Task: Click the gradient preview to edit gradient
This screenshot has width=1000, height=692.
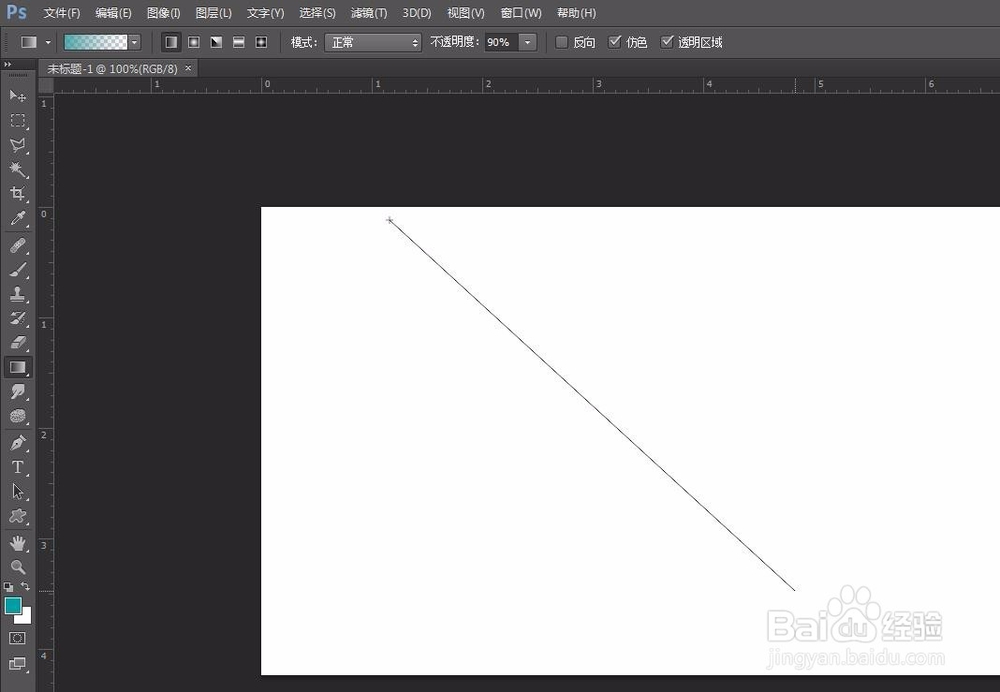Action: [x=96, y=42]
